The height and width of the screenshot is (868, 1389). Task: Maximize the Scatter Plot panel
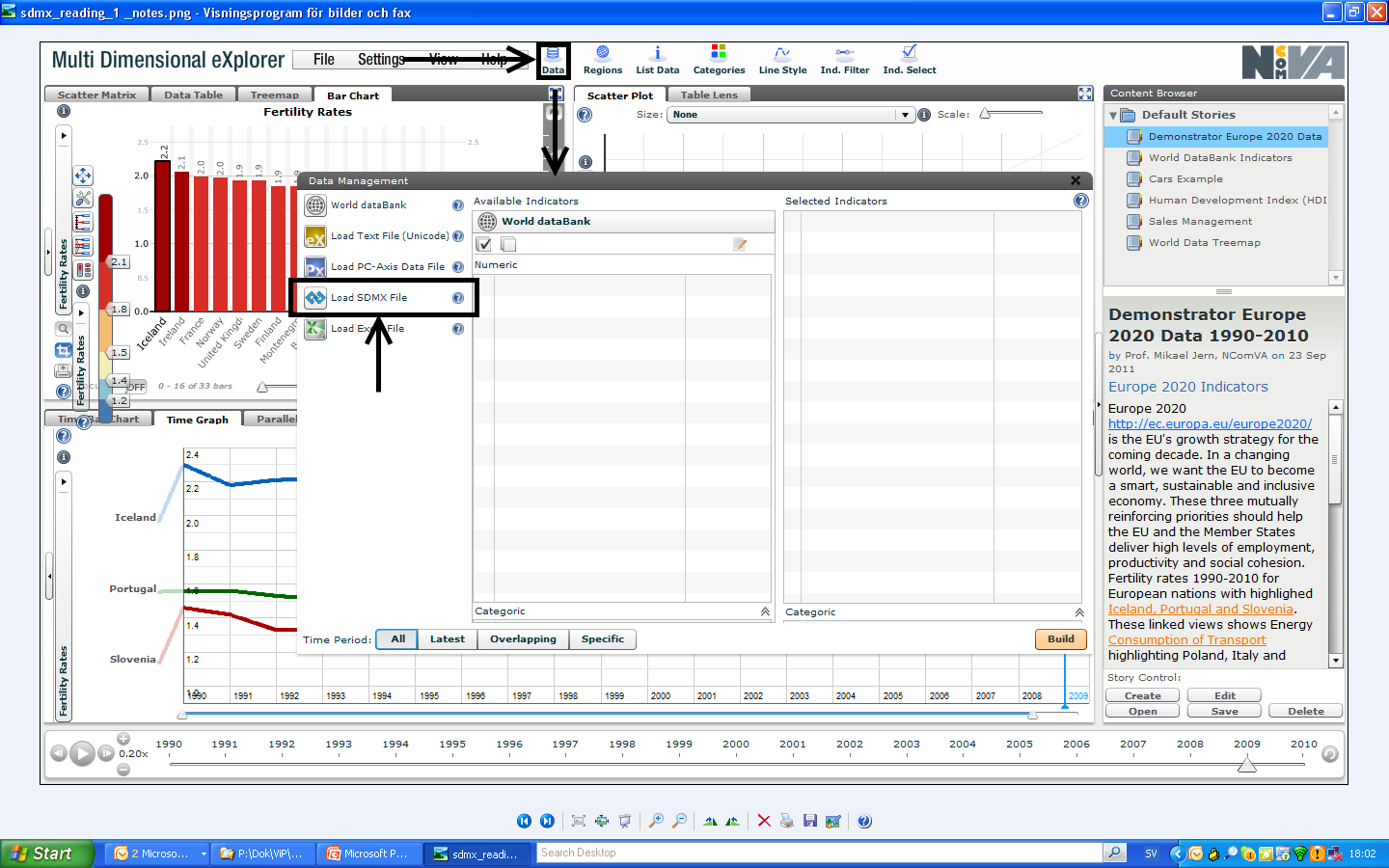(1085, 94)
